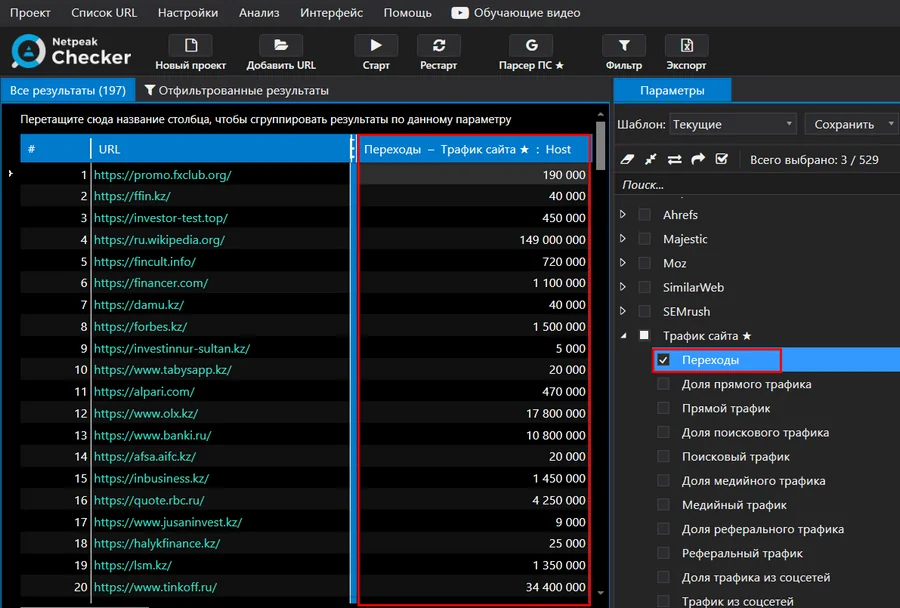This screenshot has height=608, width=900.
Task: Click the # column header
Action: coord(55,149)
